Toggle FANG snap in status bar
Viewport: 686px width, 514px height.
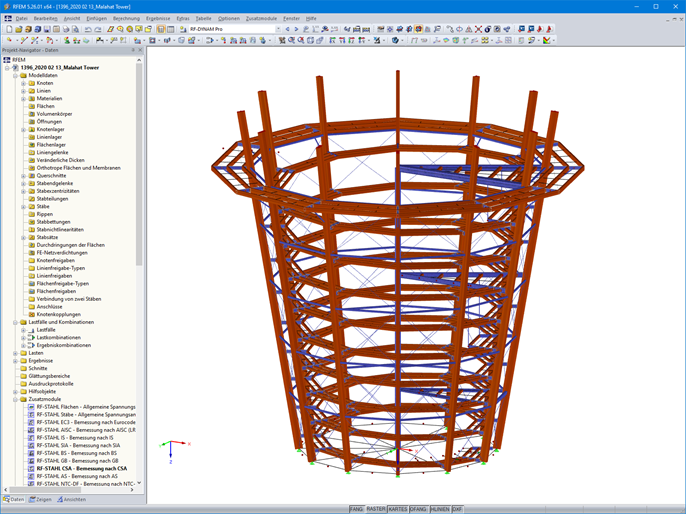pos(357,509)
